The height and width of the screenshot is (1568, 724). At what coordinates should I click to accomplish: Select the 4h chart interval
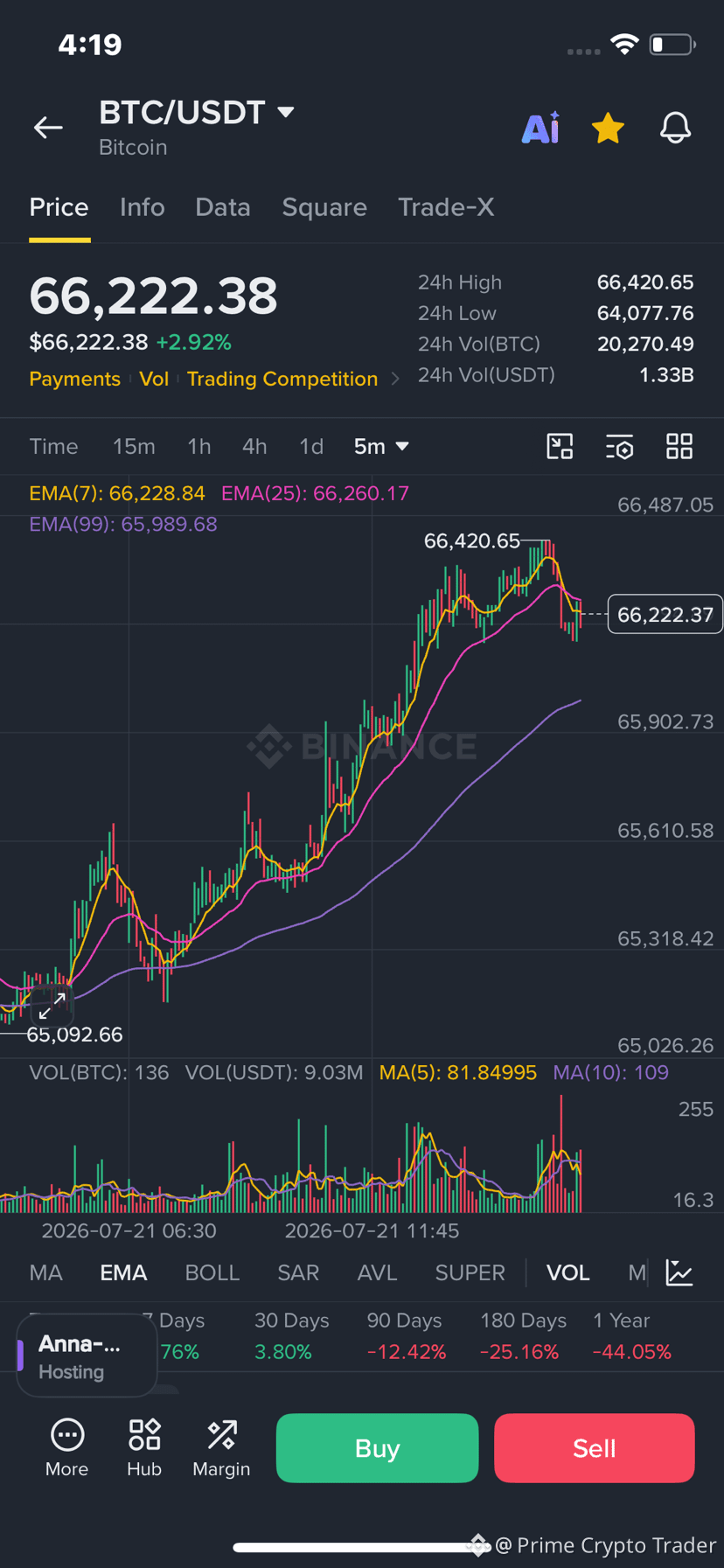pos(254,447)
